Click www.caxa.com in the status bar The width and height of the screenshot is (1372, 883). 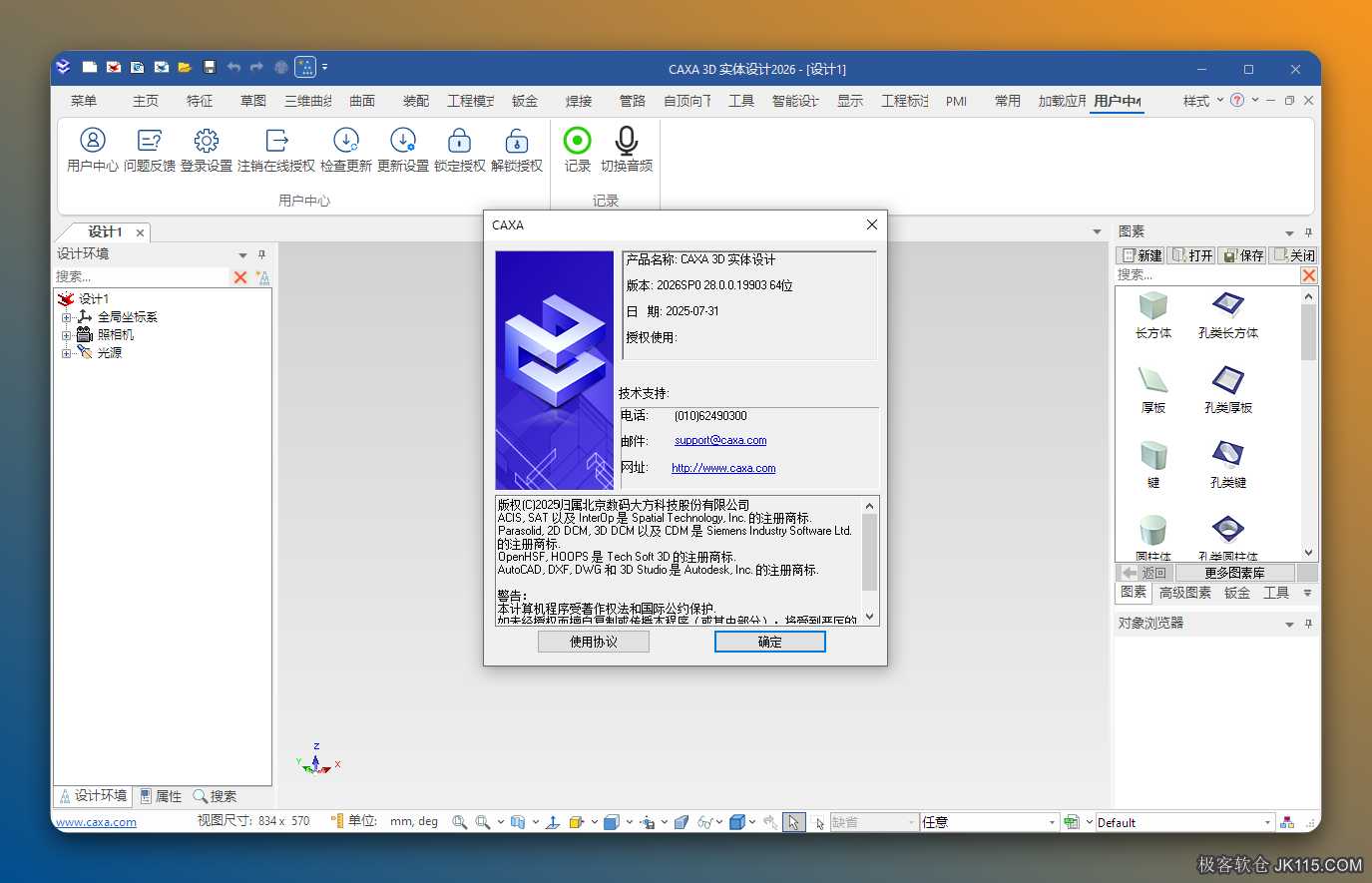97,822
